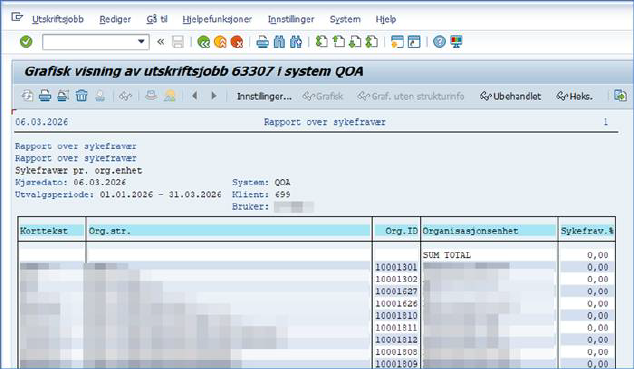Open the Gå til menu
Screen dimensions: 634x369
click(157, 19)
